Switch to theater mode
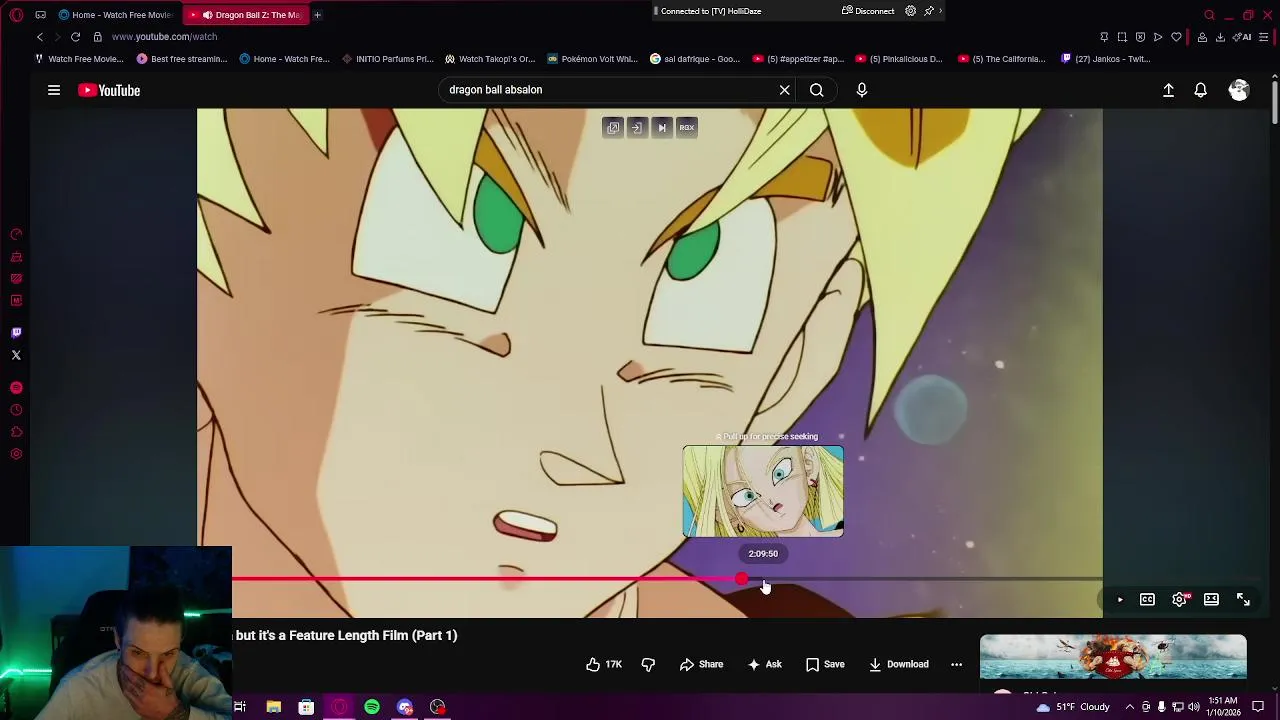The height and width of the screenshot is (720, 1280). (1211, 599)
